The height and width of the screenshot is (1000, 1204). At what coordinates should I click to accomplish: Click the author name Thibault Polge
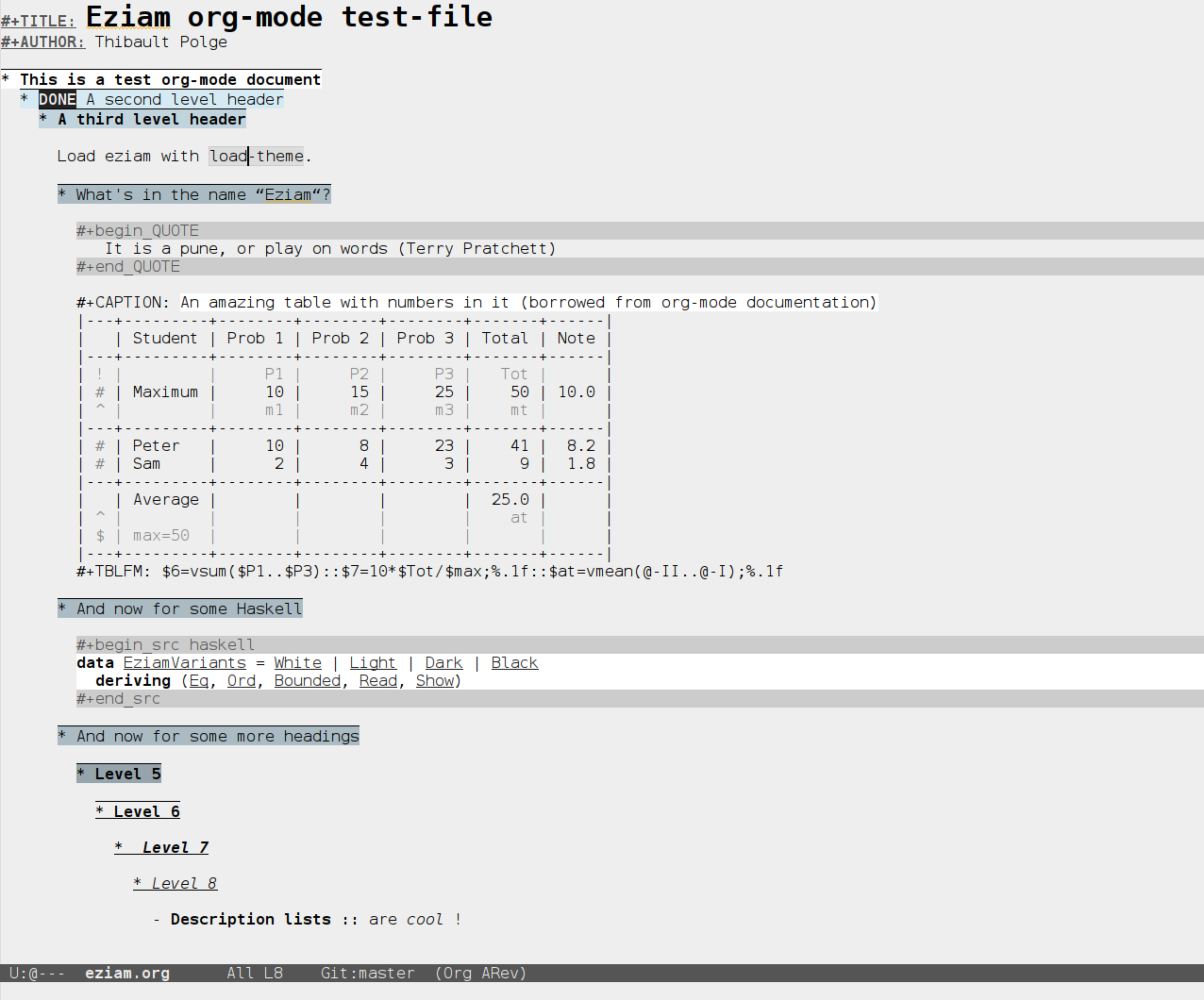click(161, 42)
